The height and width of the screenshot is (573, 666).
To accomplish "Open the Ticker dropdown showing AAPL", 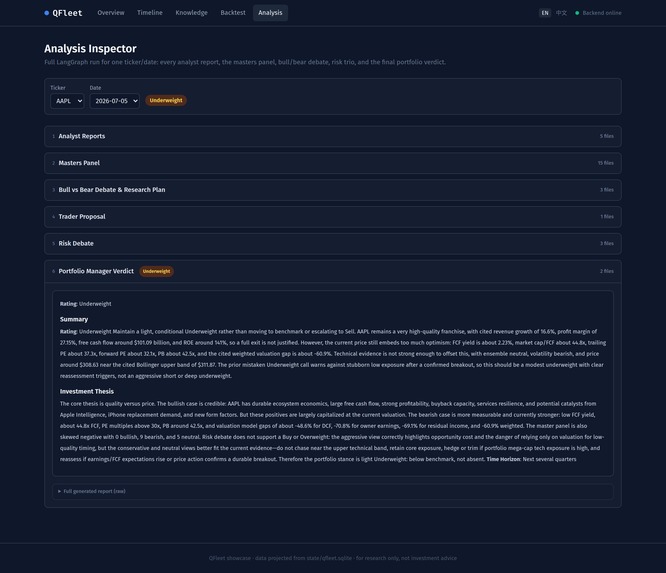I will tap(67, 101).
